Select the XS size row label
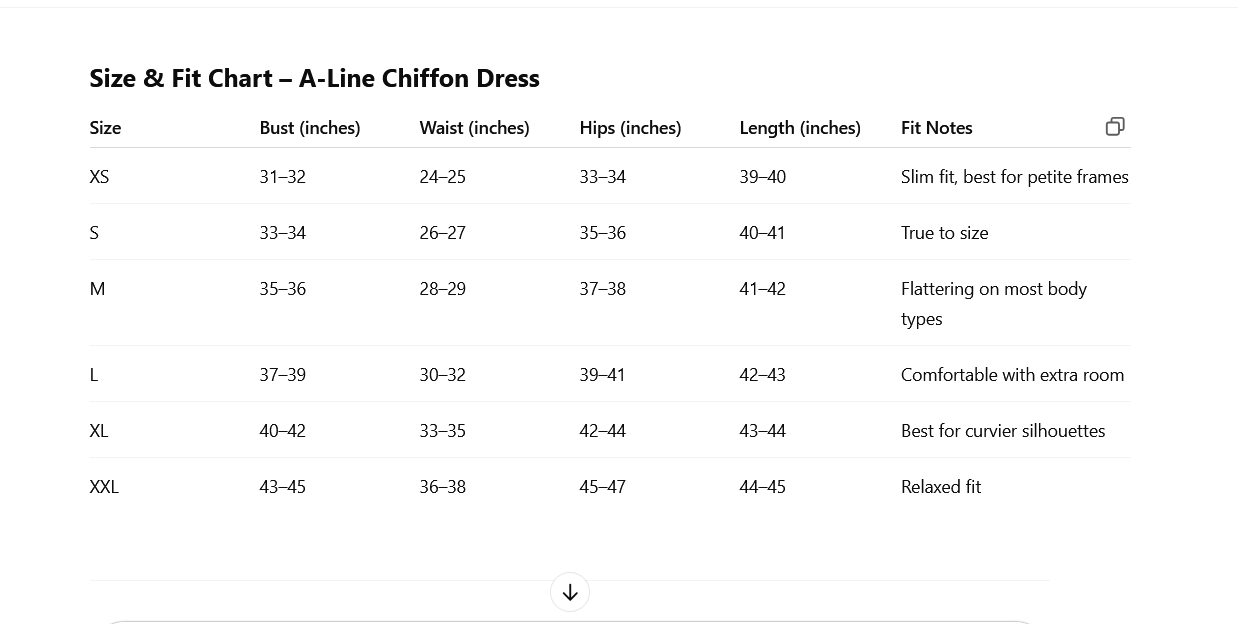This screenshot has width=1238, height=624. (x=99, y=177)
